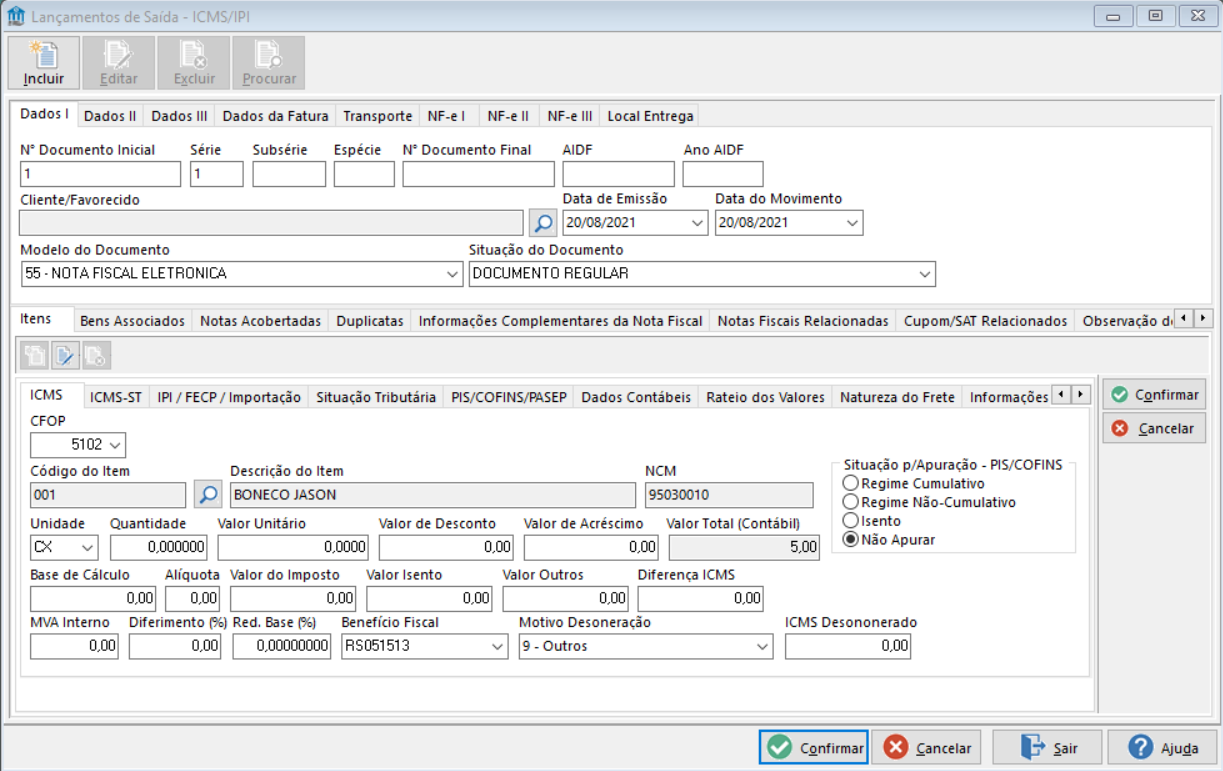Switch to the Dados III tab

[x=179, y=116]
